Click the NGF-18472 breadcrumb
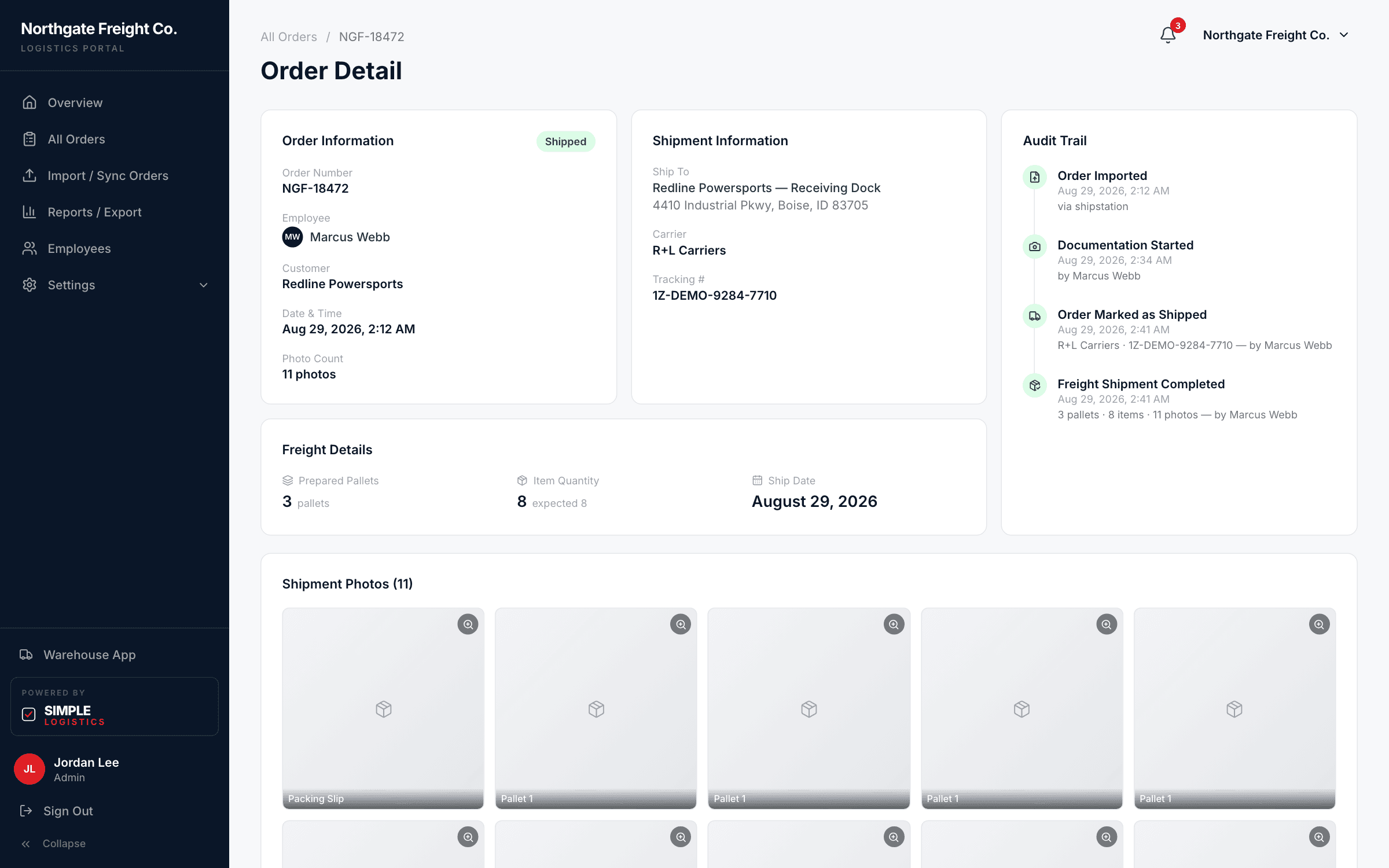 (372, 36)
